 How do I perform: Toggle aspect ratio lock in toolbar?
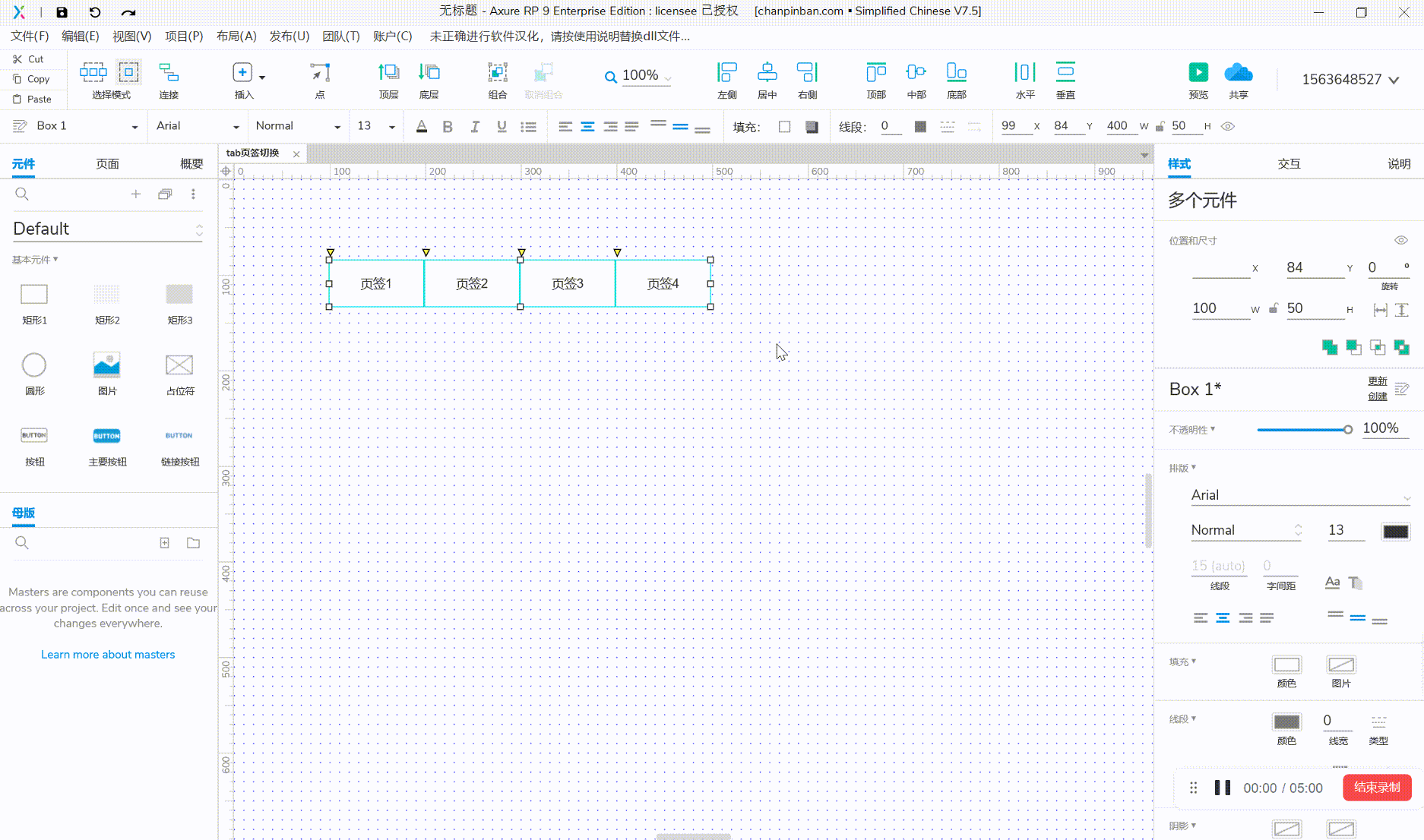(1160, 127)
